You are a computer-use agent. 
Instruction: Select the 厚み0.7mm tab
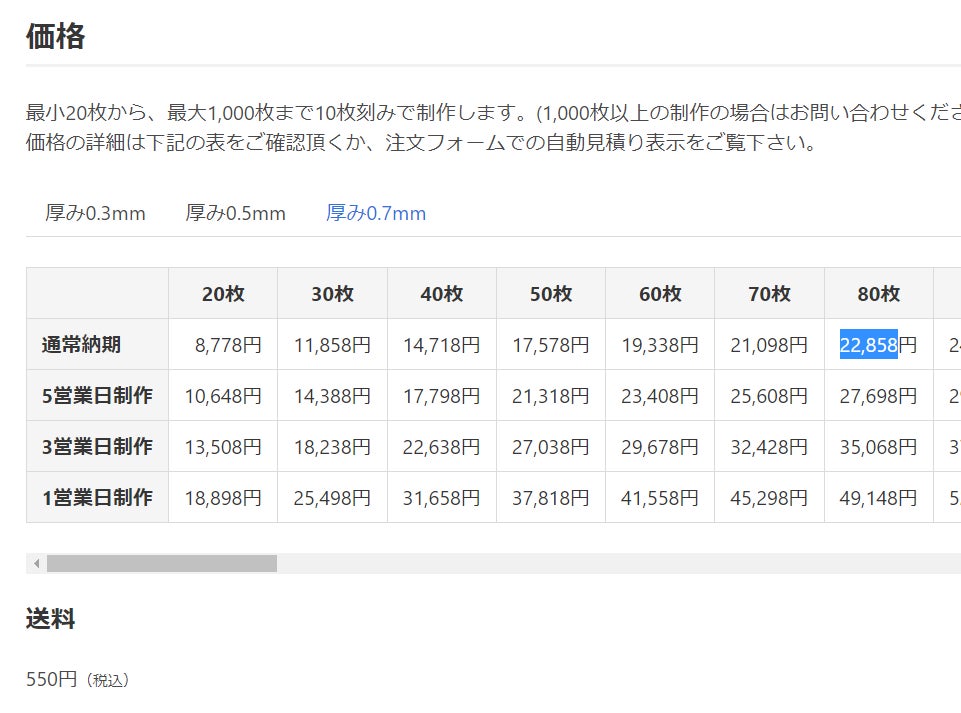click(376, 213)
